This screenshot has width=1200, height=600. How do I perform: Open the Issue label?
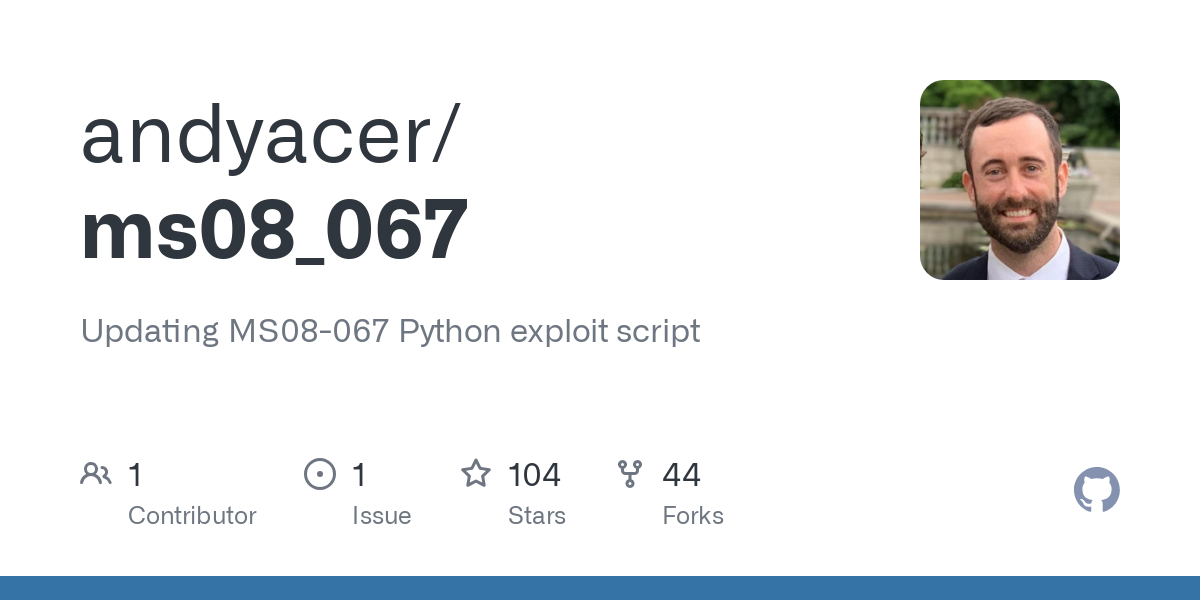(x=381, y=516)
